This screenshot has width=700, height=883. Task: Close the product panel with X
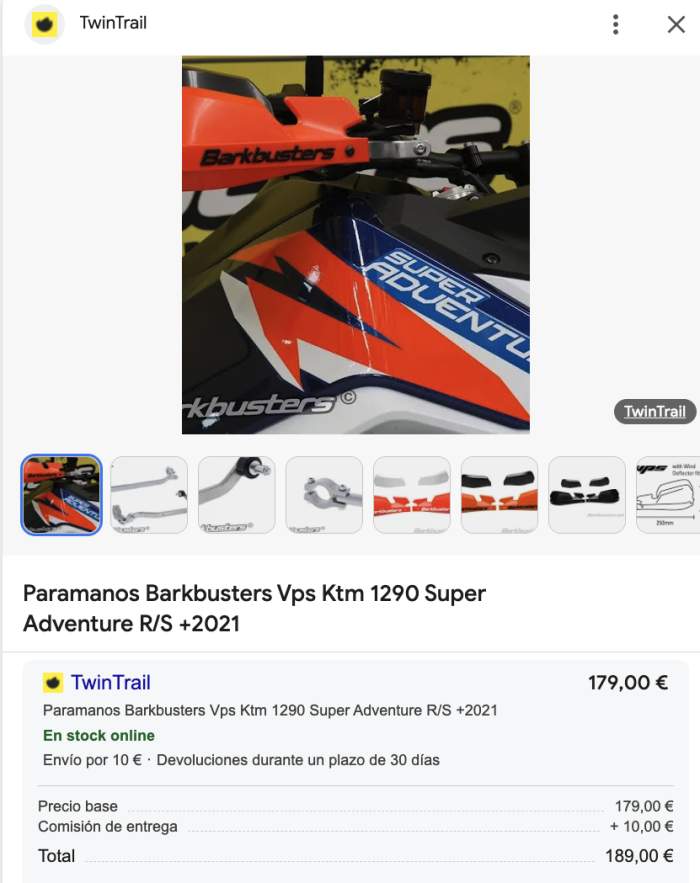point(676,24)
